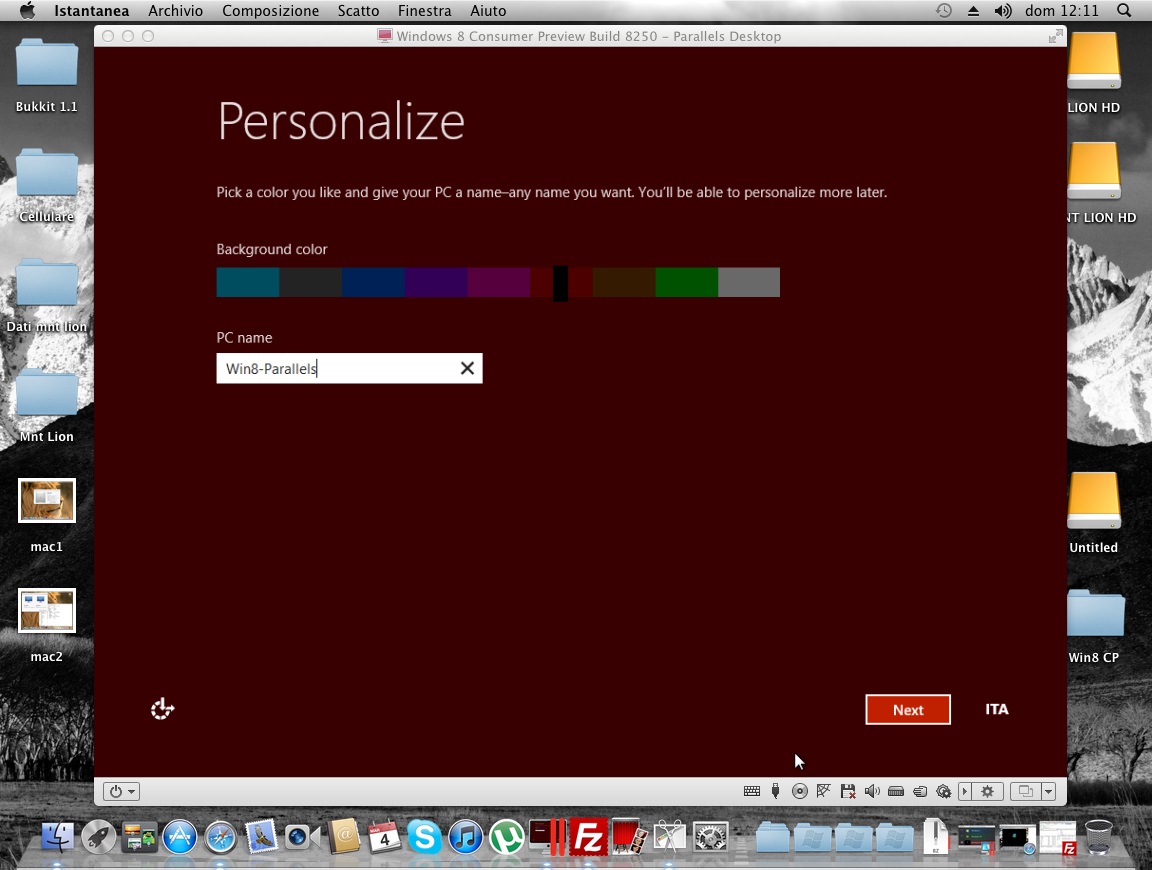The image size is (1152, 870).
Task: Open the Parallels CD/DVD drive icon
Action: tap(799, 791)
